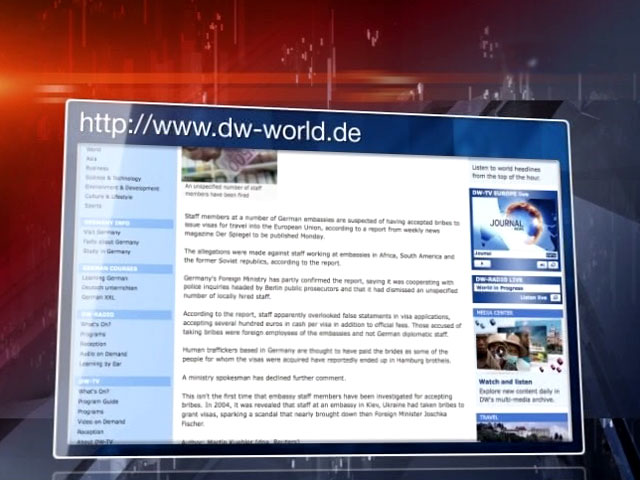
Task: Open the Media Center collage thumbnail
Action: pos(520,345)
